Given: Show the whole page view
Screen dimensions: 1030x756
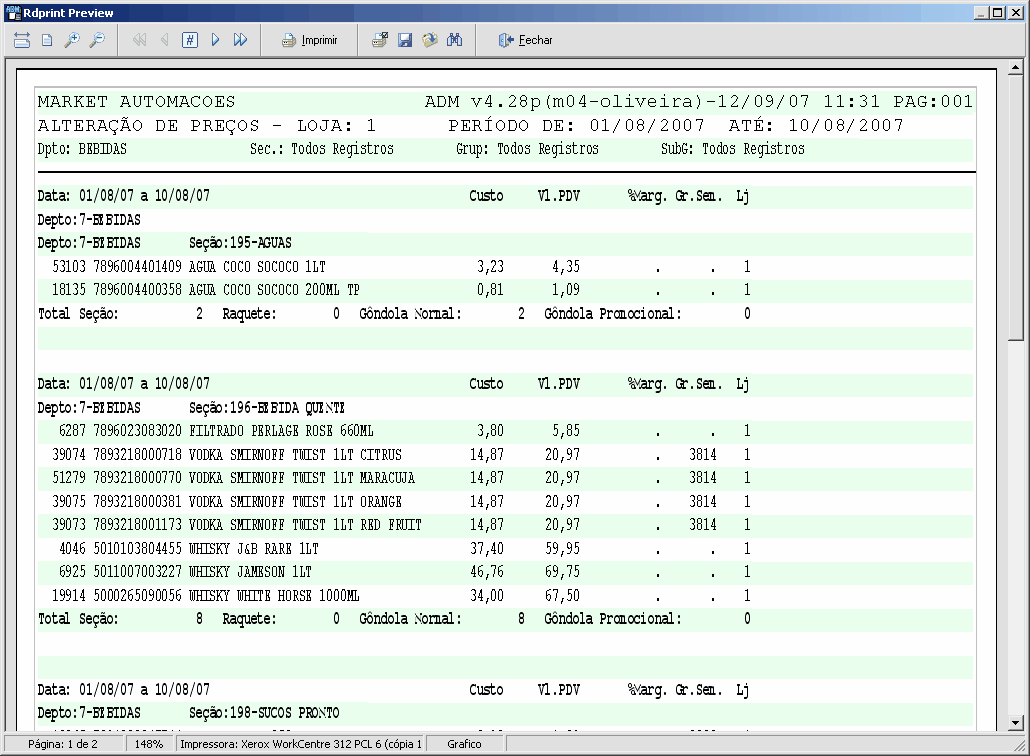Looking at the screenshot, I should (47, 40).
